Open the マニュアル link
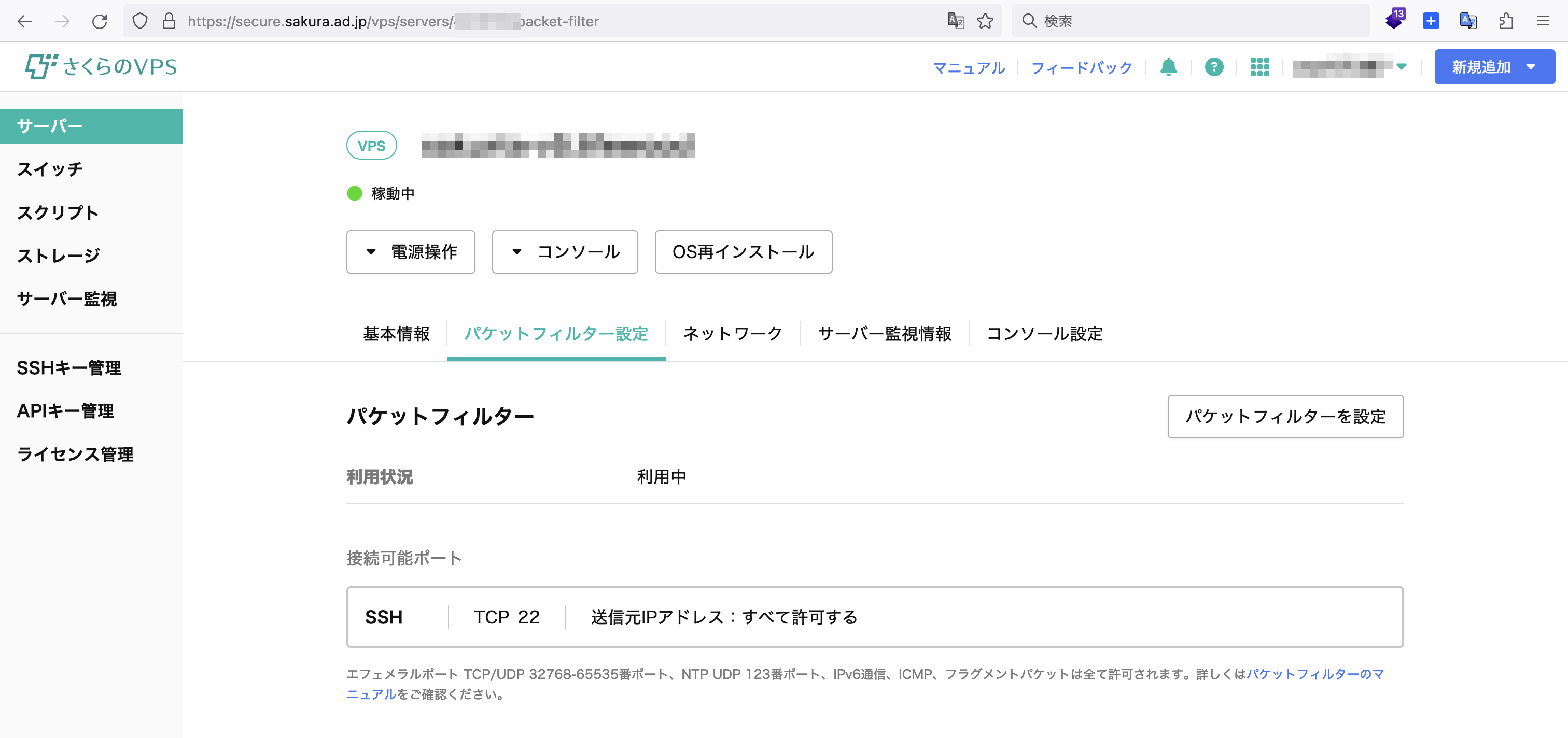The width and height of the screenshot is (1568, 738). pos(969,67)
